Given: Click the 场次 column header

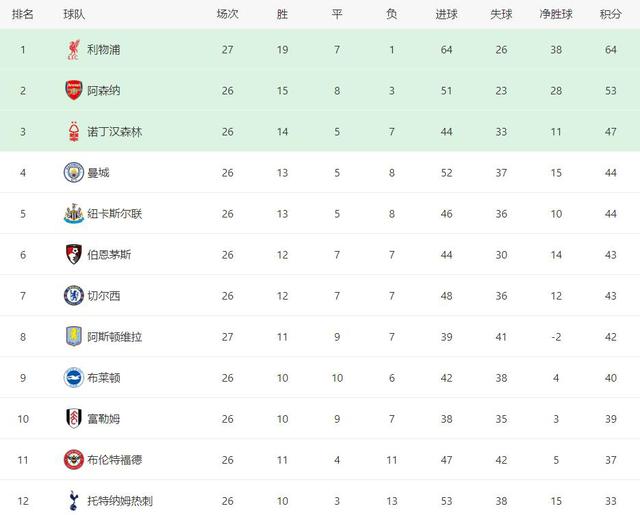Looking at the screenshot, I should pos(228,14).
